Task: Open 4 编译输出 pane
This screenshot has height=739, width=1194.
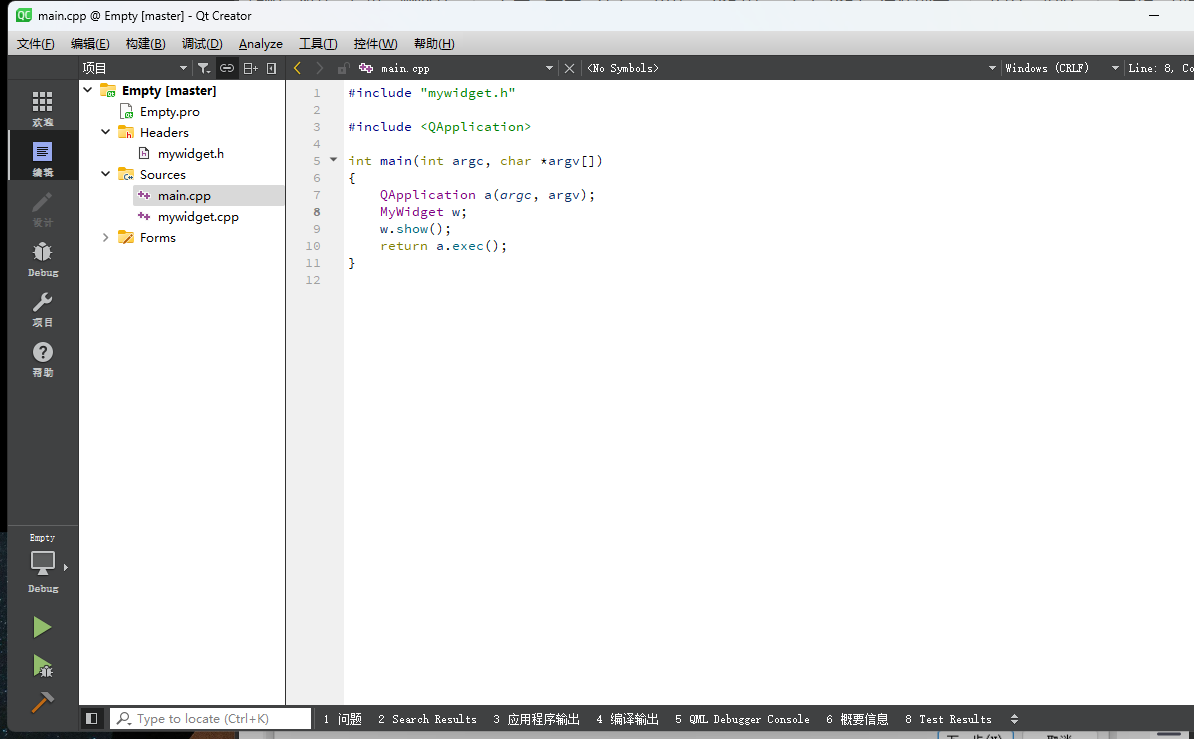Action: coord(627,718)
